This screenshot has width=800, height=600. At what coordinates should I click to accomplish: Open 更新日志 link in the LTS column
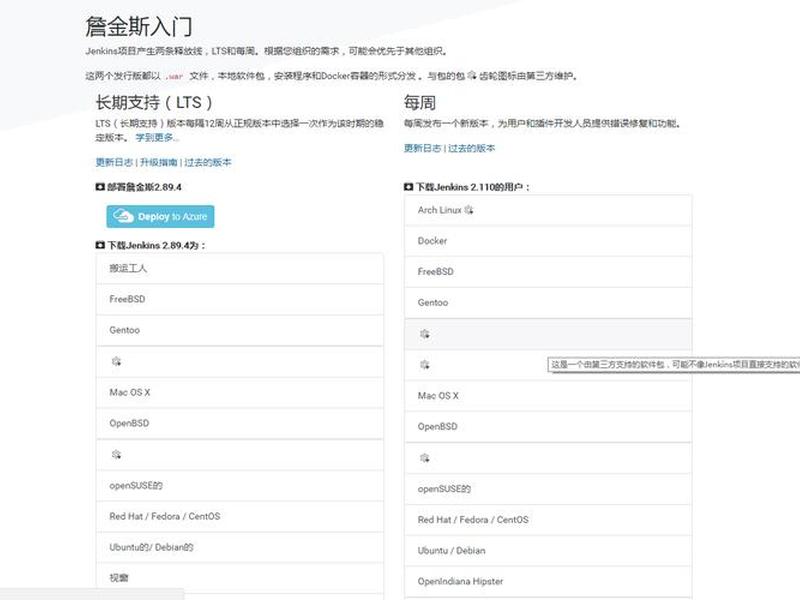[114, 162]
